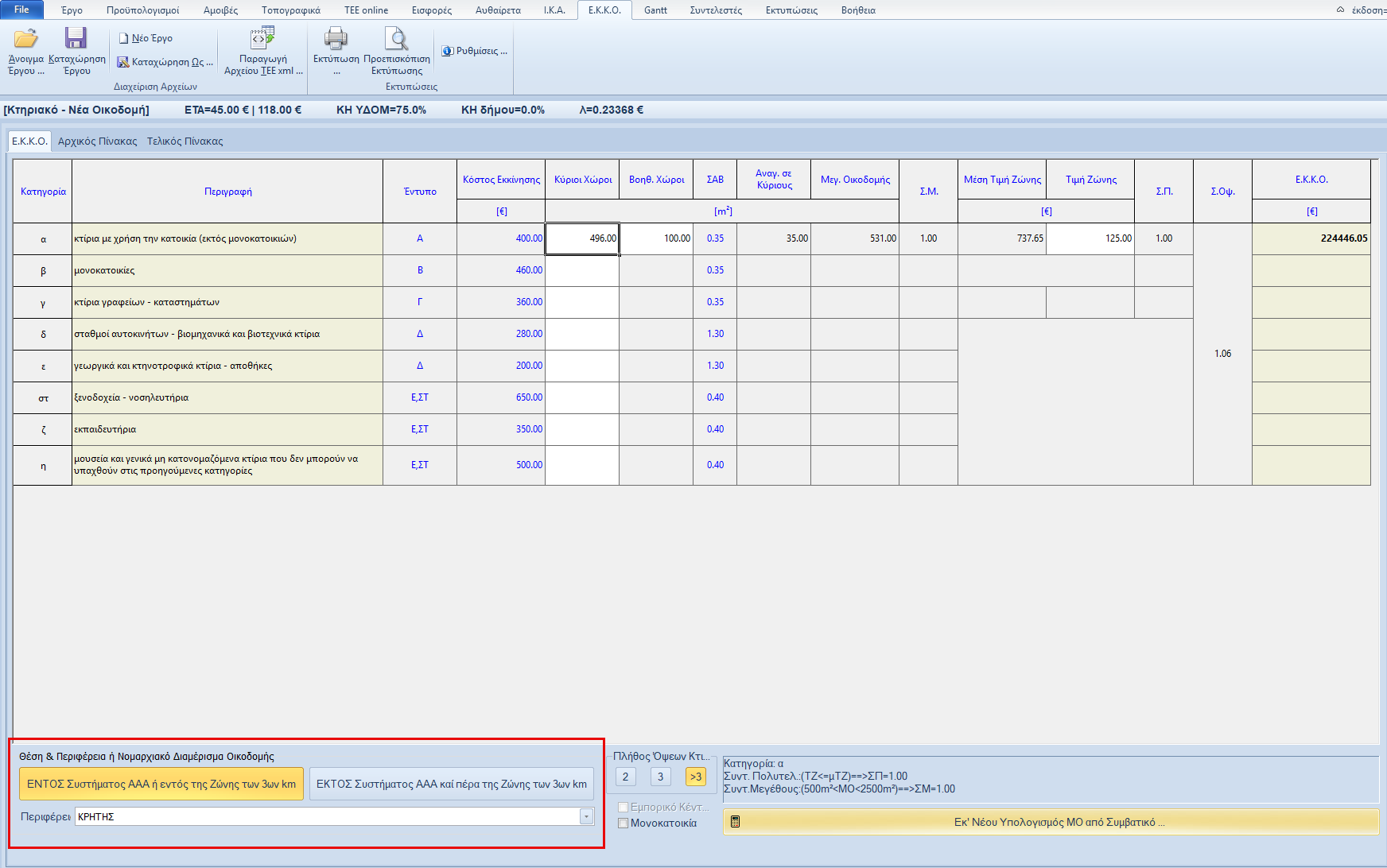The image size is (1387, 868).
Task: Choose 2 building facades
Action: click(625, 777)
